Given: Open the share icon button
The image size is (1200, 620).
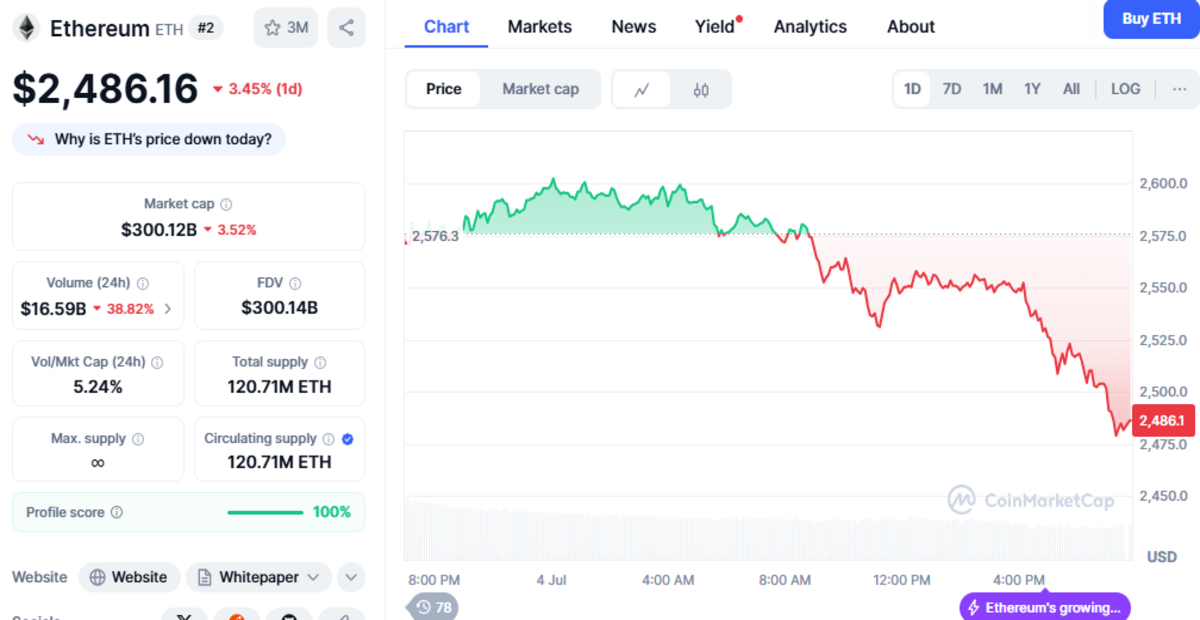Looking at the screenshot, I should coord(346,28).
